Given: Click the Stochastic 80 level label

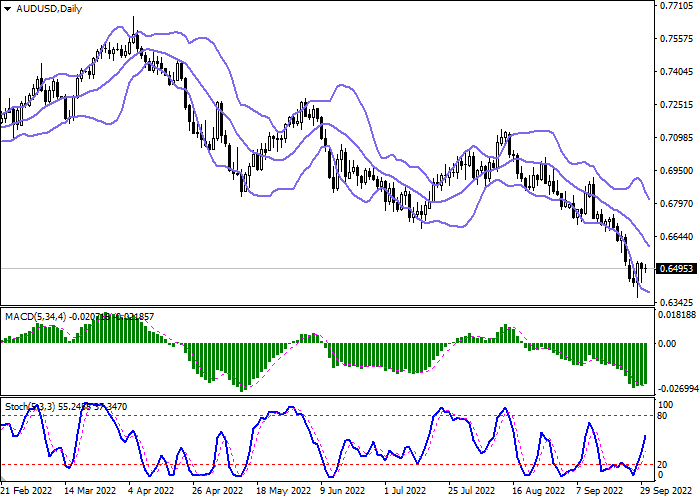Looking at the screenshot, I should click(x=663, y=415).
